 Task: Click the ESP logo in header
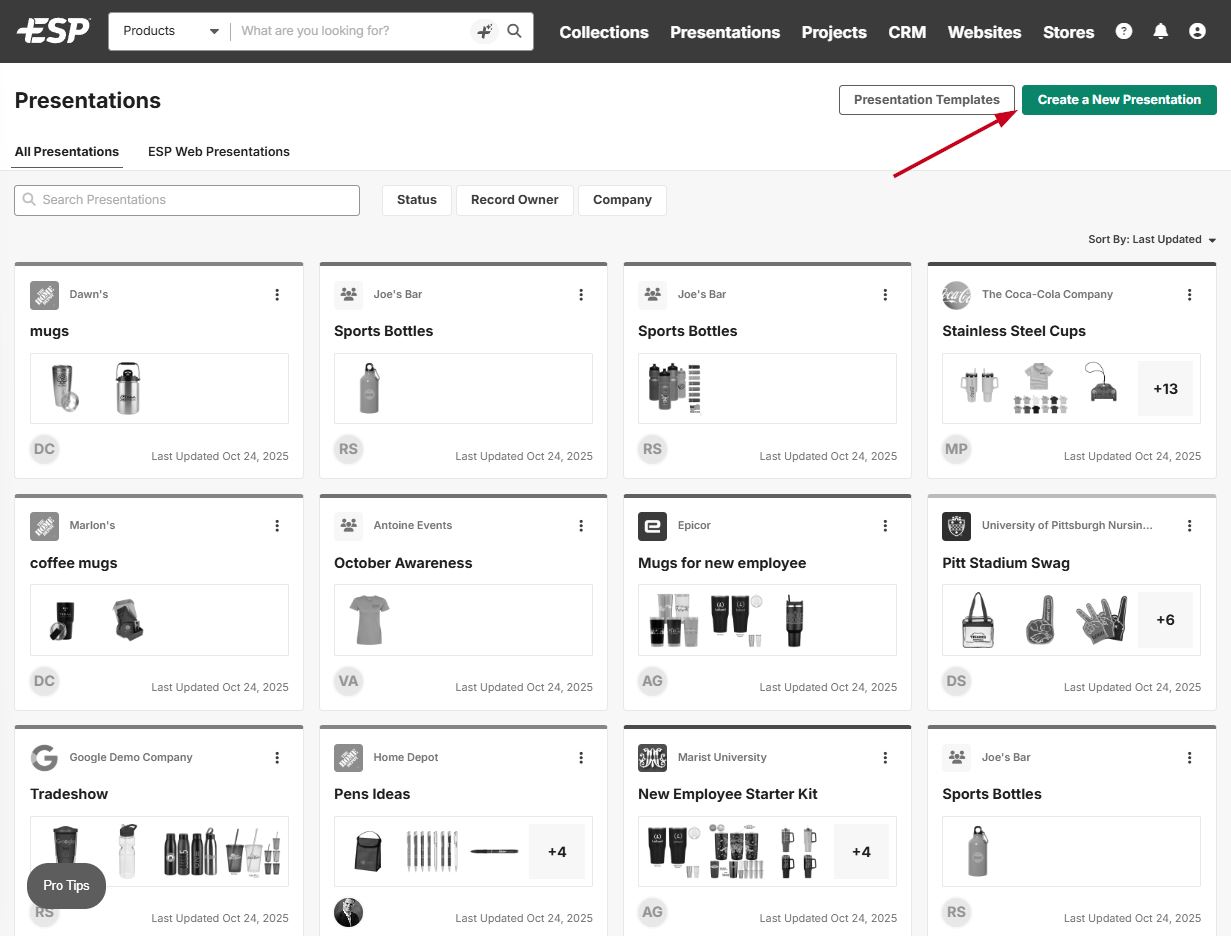click(x=53, y=31)
